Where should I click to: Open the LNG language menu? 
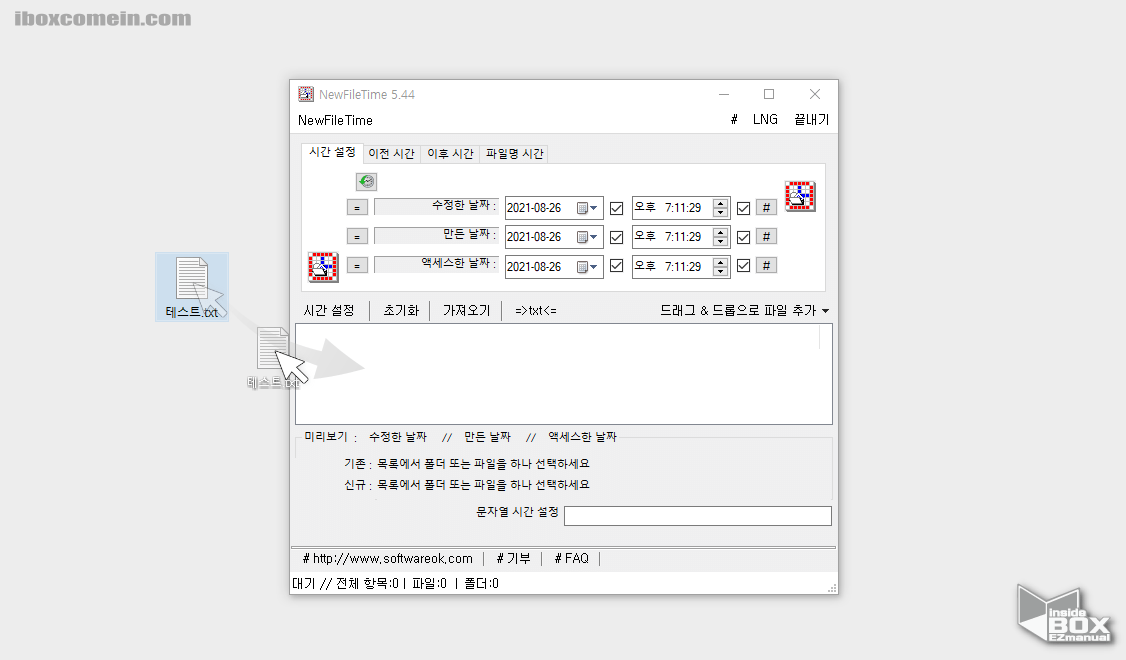pos(765,120)
